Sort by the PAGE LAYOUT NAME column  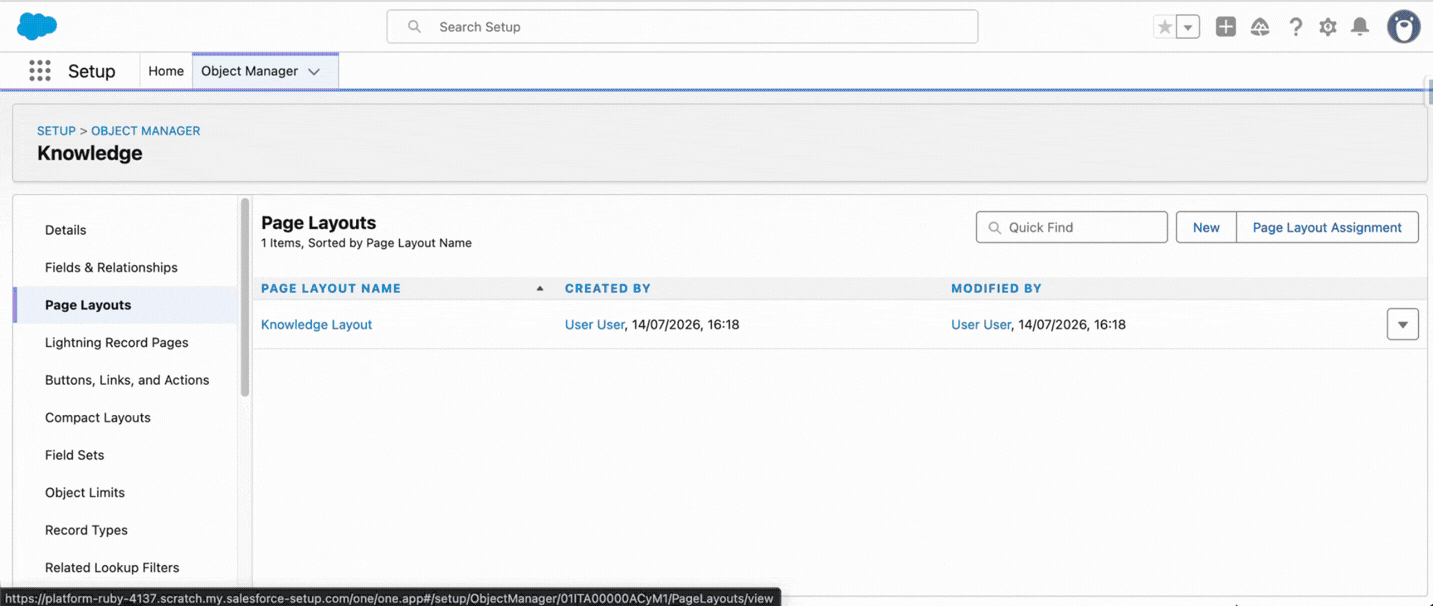[331, 288]
